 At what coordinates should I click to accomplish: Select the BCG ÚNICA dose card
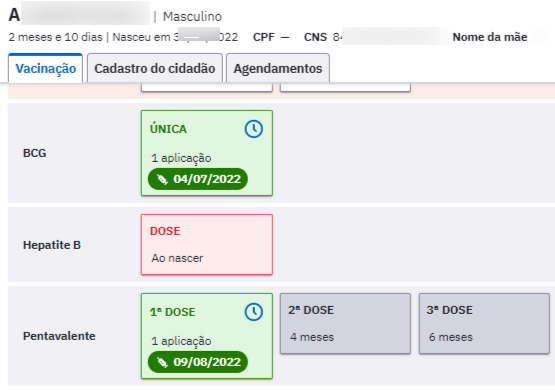pos(207,153)
